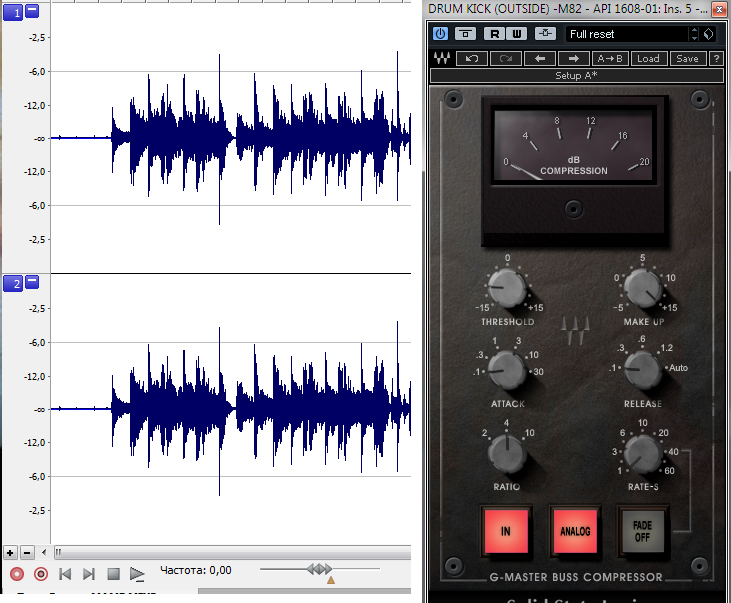Toggle the red IN button
The image size is (731, 603).
[x=506, y=531]
